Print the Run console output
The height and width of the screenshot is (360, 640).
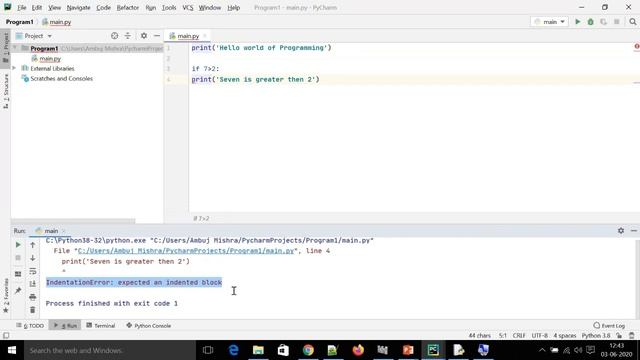33,297
